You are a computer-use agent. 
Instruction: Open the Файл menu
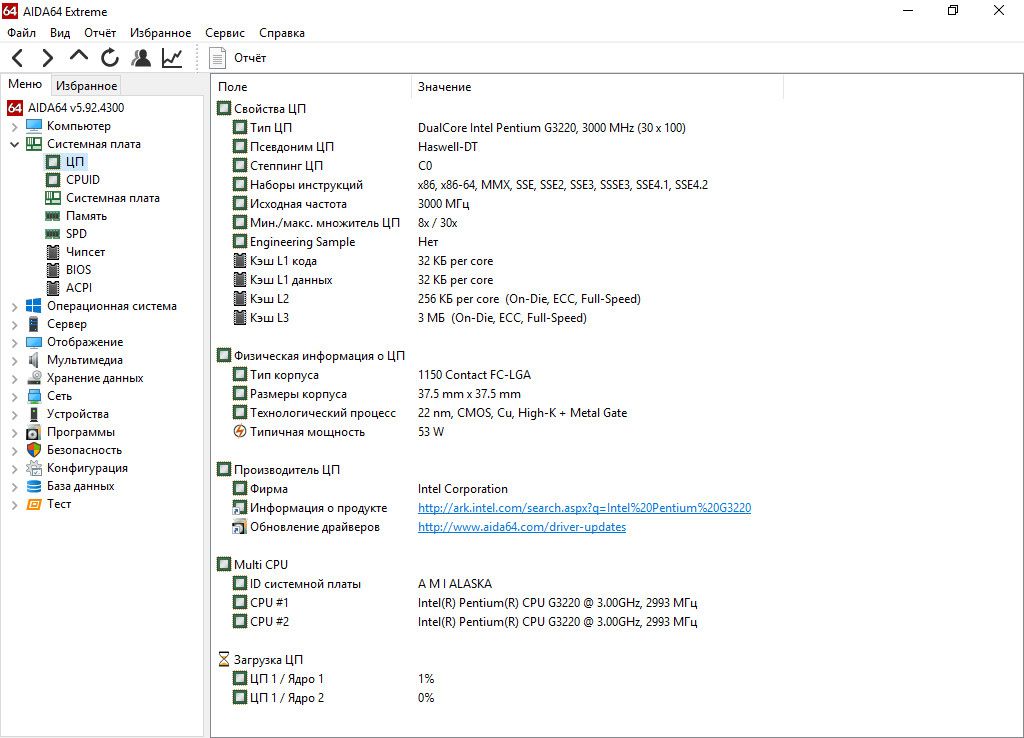coord(22,33)
